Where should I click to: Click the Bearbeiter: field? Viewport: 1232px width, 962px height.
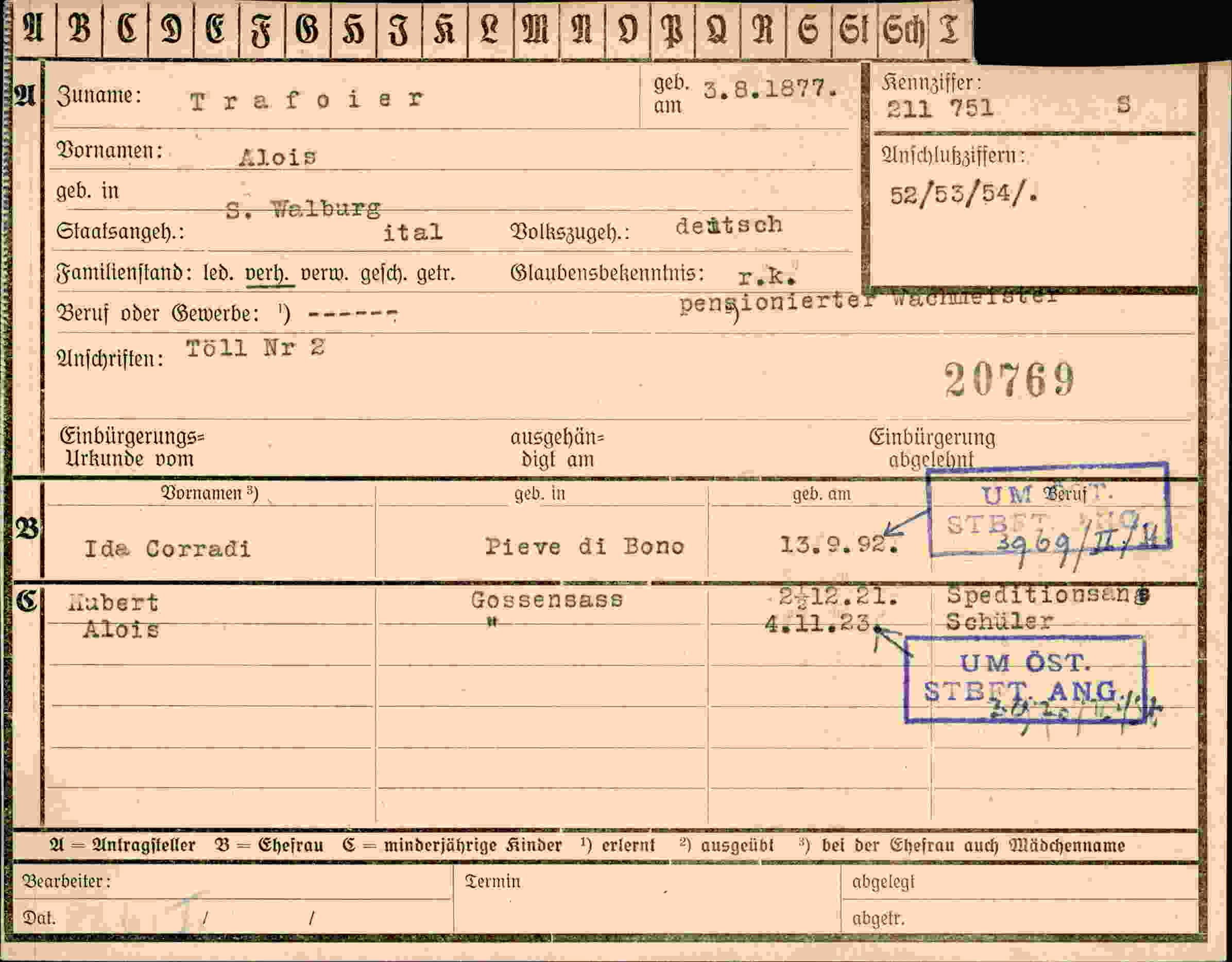(232, 881)
